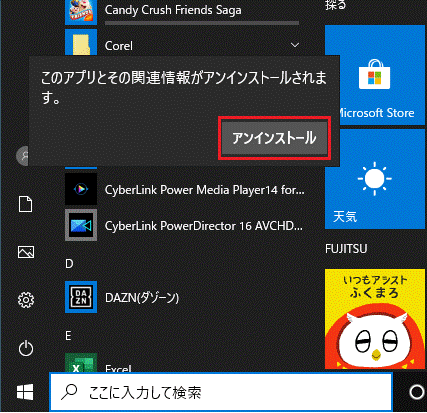Click the FUJITSU group heading

point(346,249)
